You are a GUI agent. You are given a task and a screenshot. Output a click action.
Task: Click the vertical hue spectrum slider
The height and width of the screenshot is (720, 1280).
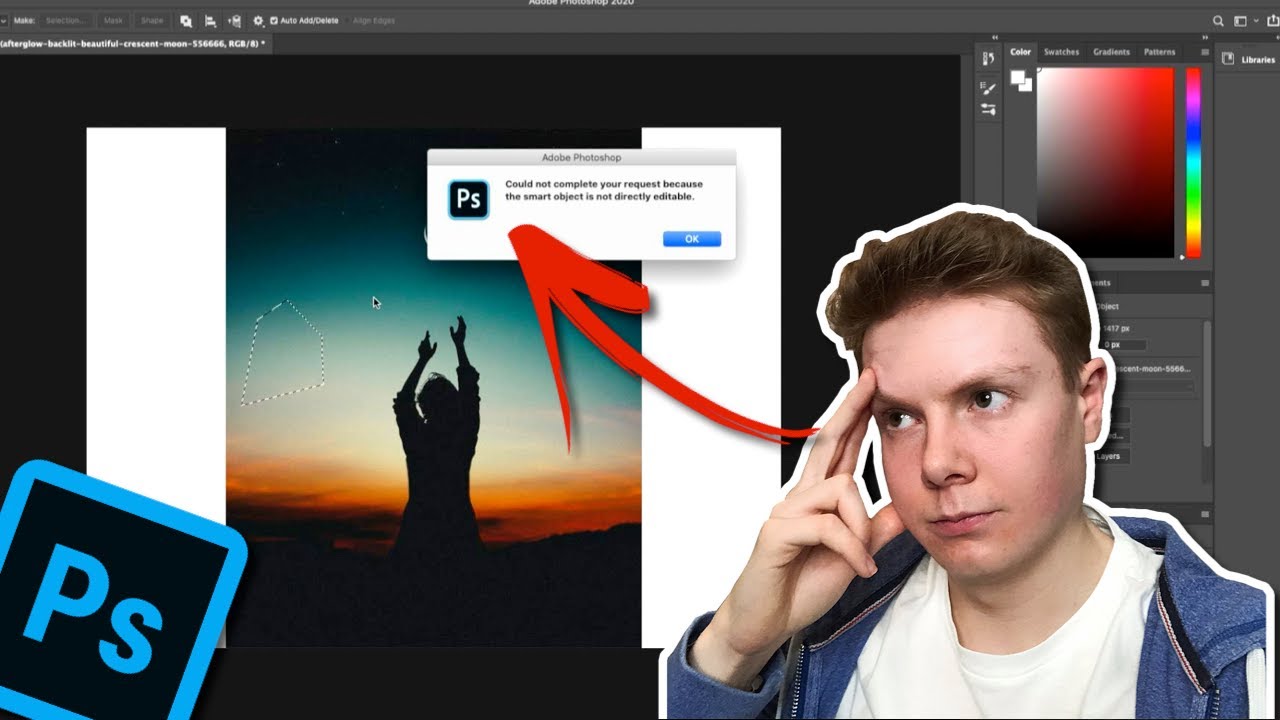point(1193,163)
